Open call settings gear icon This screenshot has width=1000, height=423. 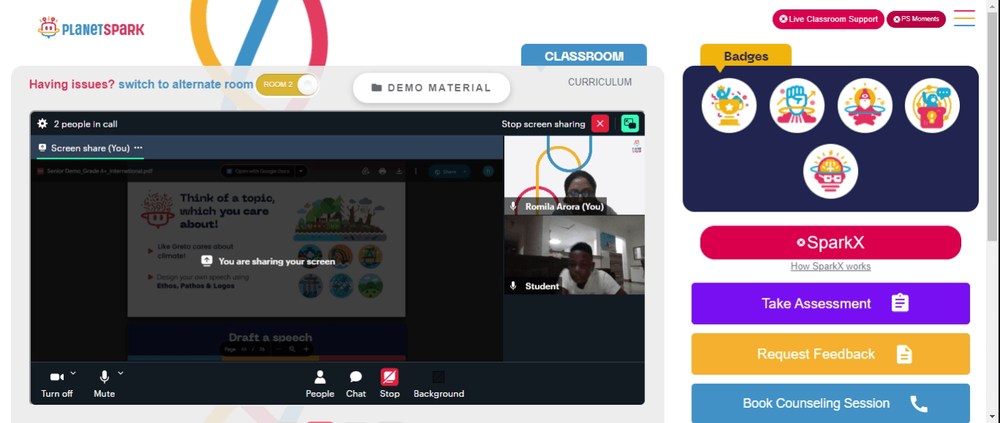click(42, 124)
